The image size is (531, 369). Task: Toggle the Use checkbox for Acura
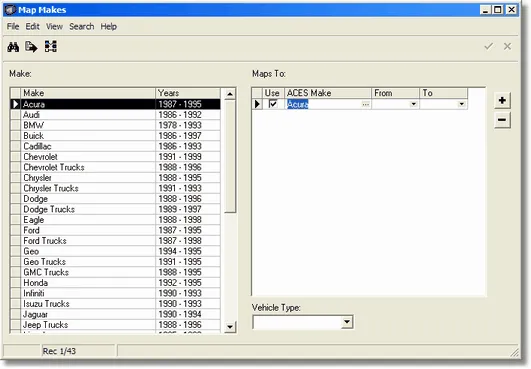[x=273, y=104]
